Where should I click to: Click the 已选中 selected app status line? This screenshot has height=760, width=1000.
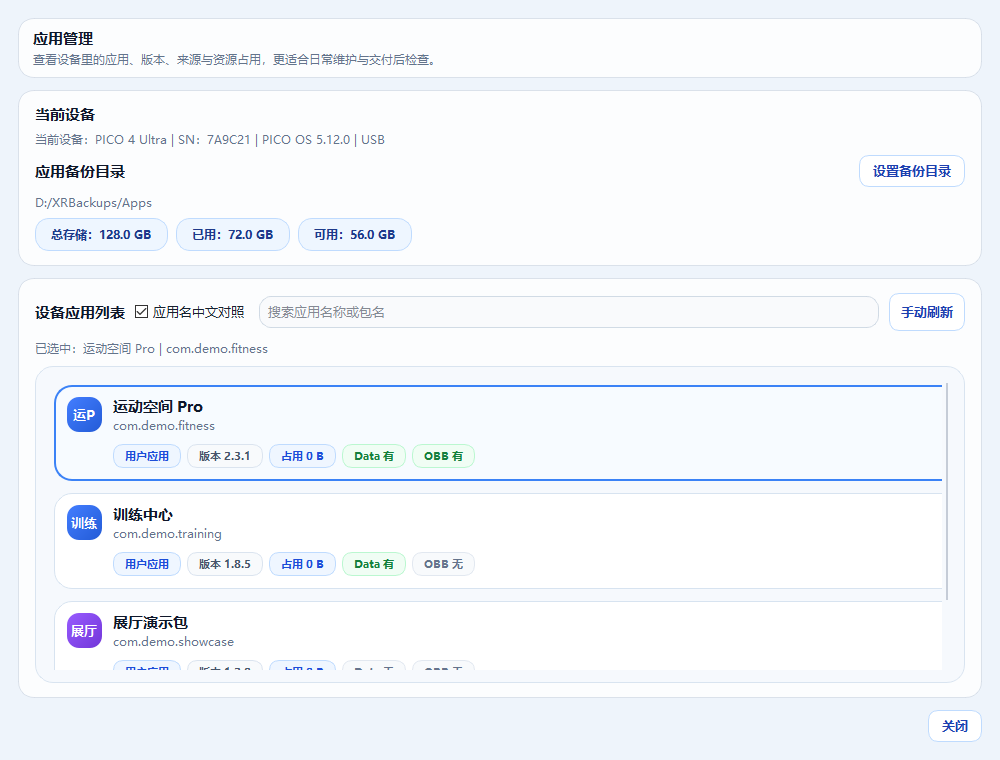(x=151, y=349)
